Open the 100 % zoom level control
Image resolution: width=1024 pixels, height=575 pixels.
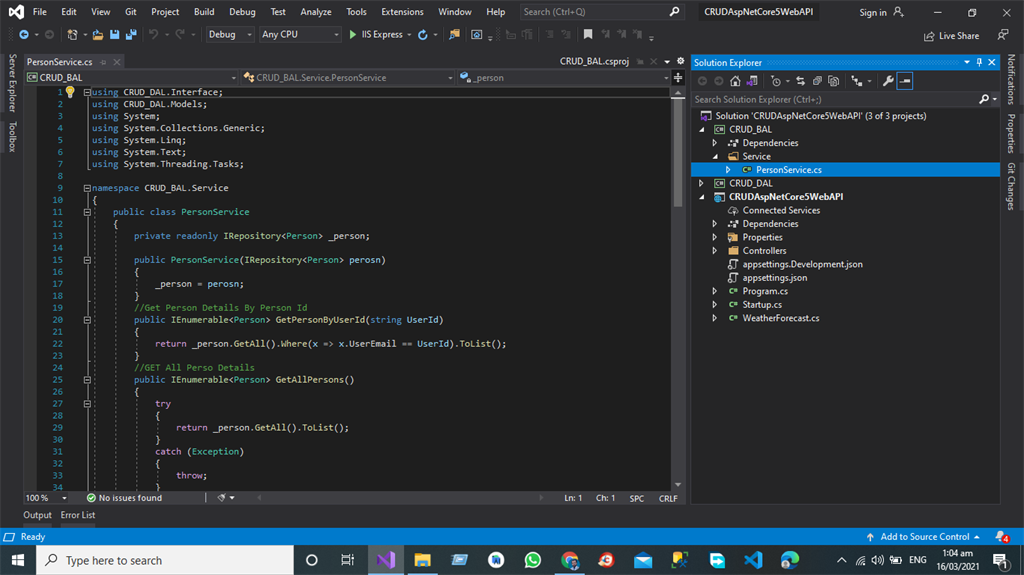(47, 497)
